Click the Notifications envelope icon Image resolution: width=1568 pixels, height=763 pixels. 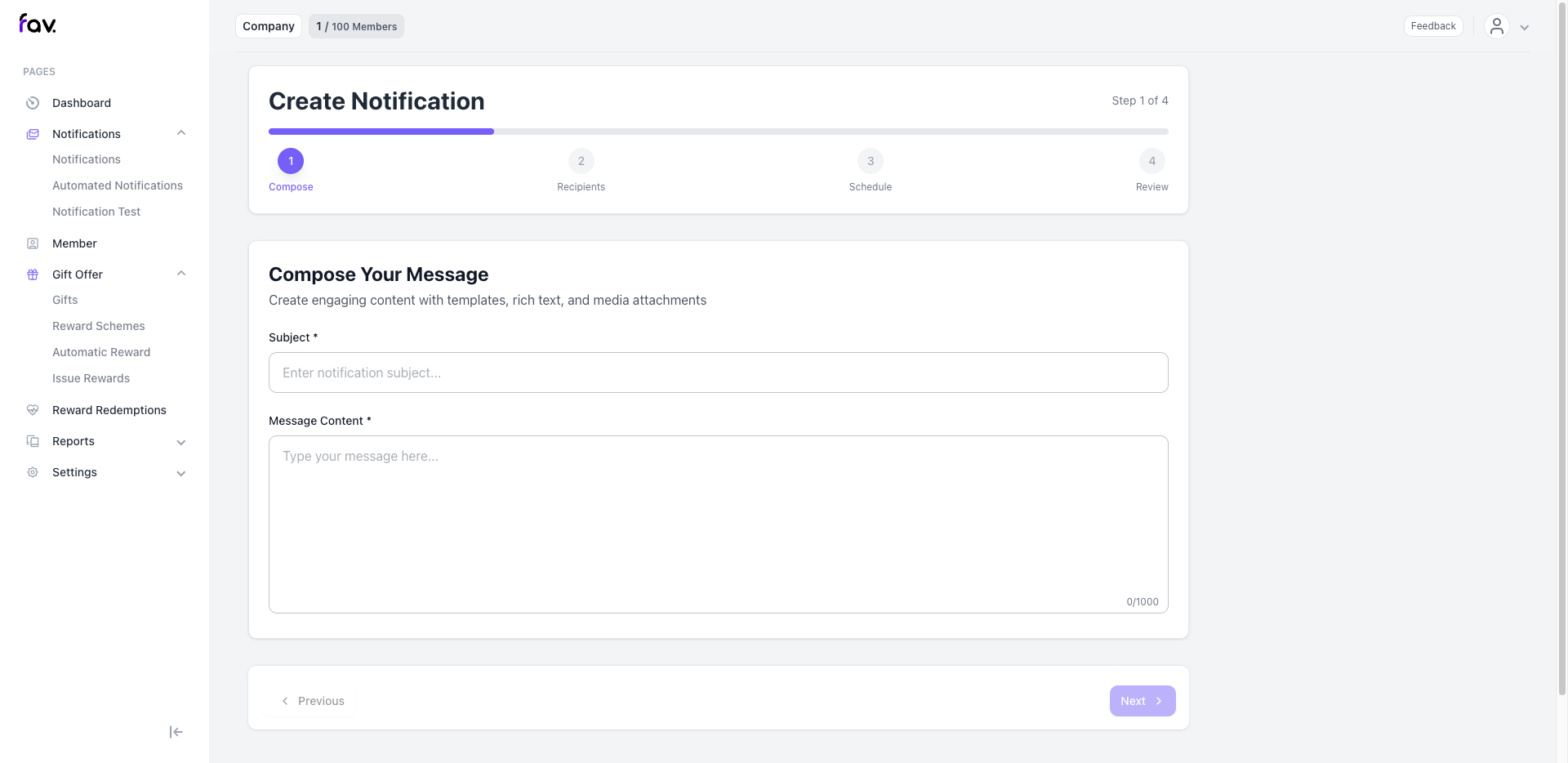pyautogui.click(x=31, y=133)
